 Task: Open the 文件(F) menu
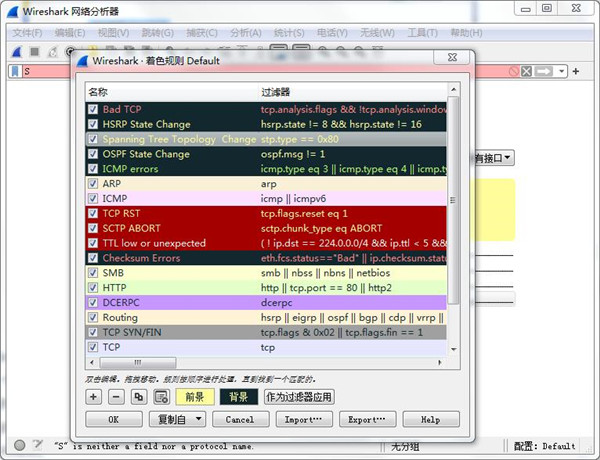[x=27, y=33]
